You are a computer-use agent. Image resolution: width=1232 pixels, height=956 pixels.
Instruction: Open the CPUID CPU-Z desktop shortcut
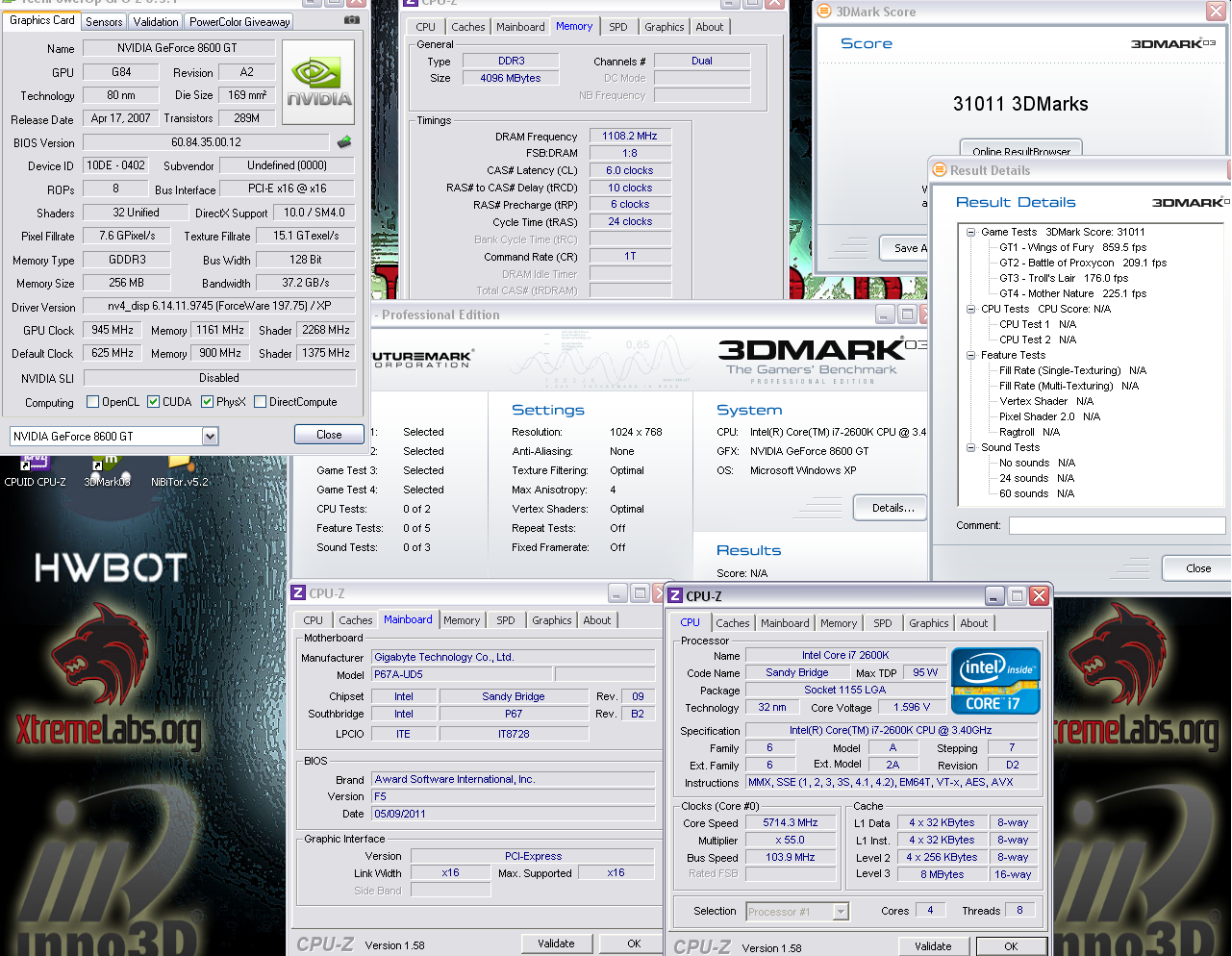click(x=35, y=471)
